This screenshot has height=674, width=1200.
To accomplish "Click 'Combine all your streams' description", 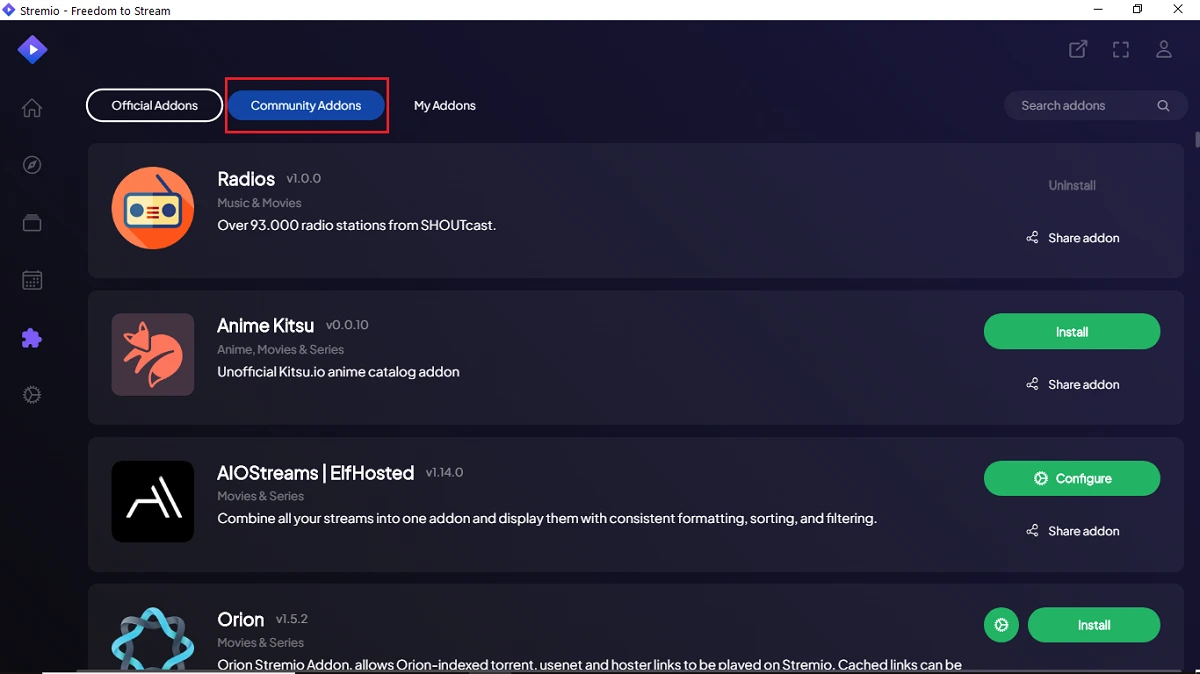I will (x=547, y=518).
